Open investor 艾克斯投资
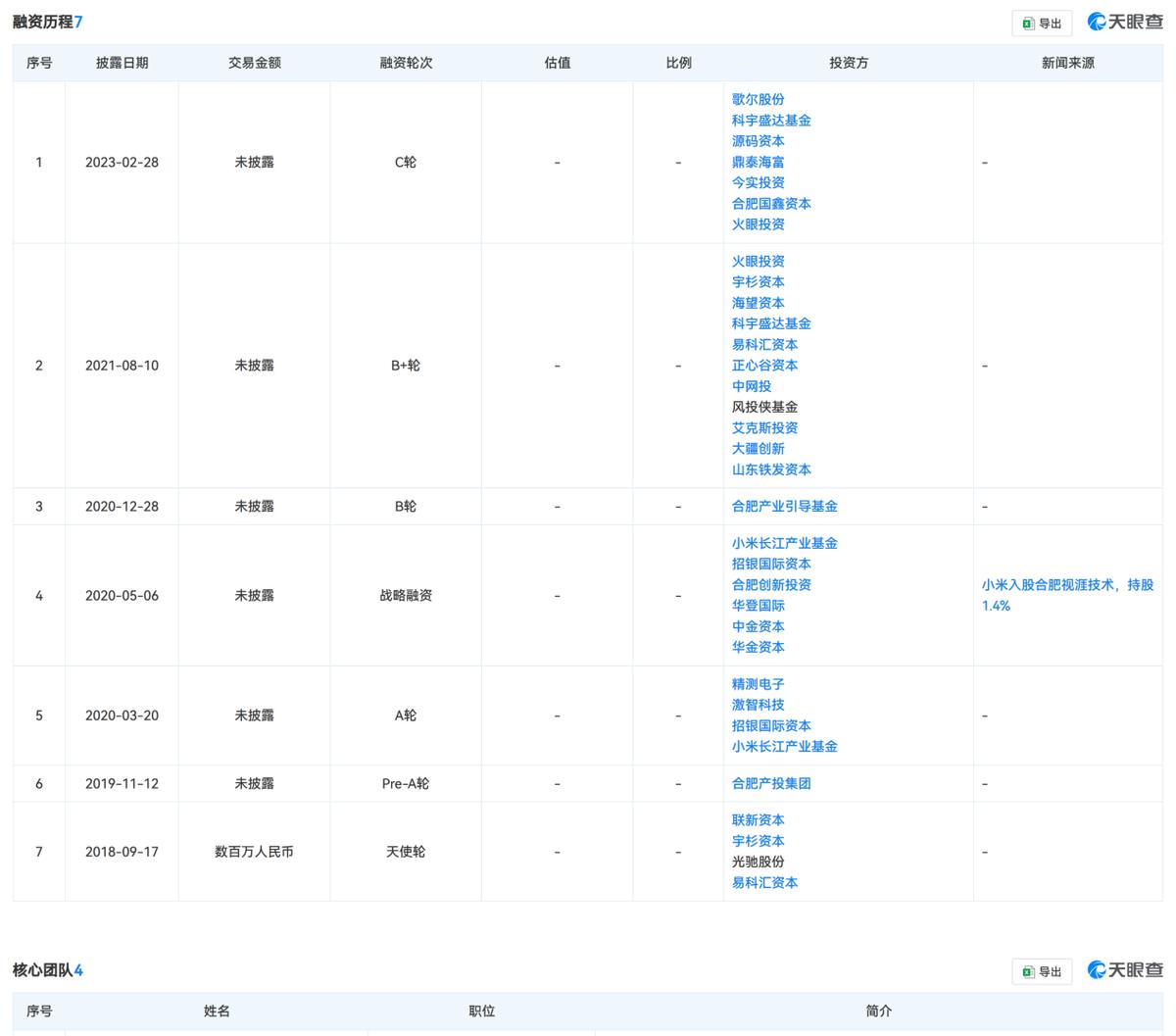1176x1036 pixels. [x=764, y=428]
